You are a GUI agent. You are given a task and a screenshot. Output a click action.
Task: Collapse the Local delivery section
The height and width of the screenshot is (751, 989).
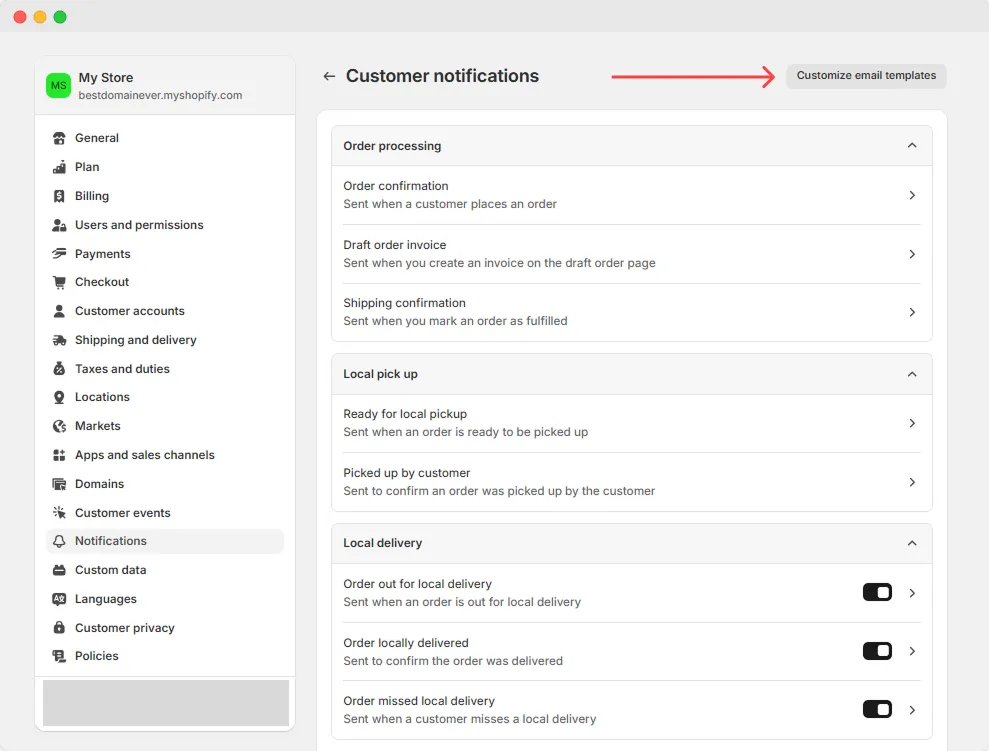[x=911, y=543]
